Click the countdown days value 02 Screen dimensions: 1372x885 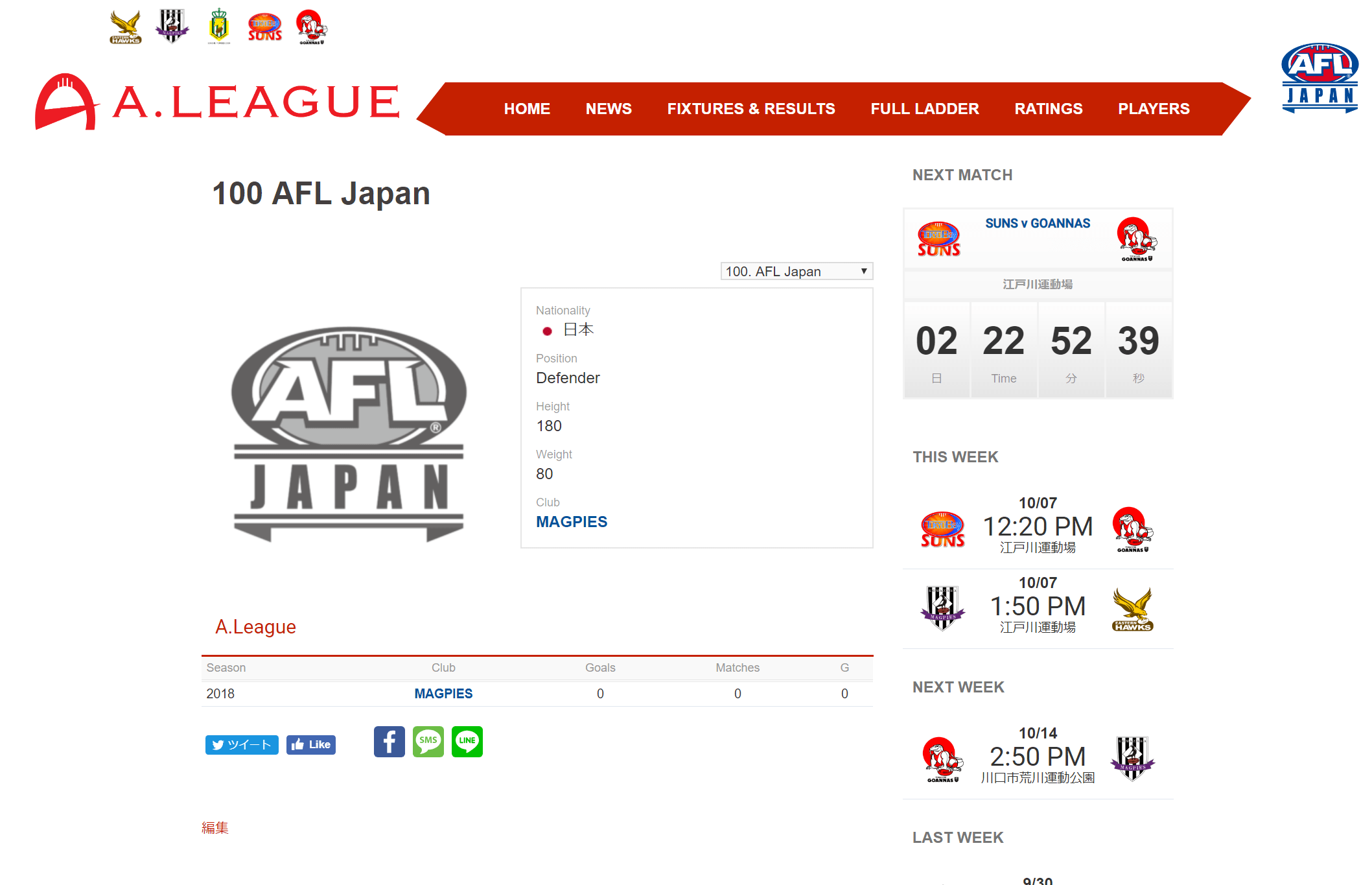pyautogui.click(x=936, y=341)
